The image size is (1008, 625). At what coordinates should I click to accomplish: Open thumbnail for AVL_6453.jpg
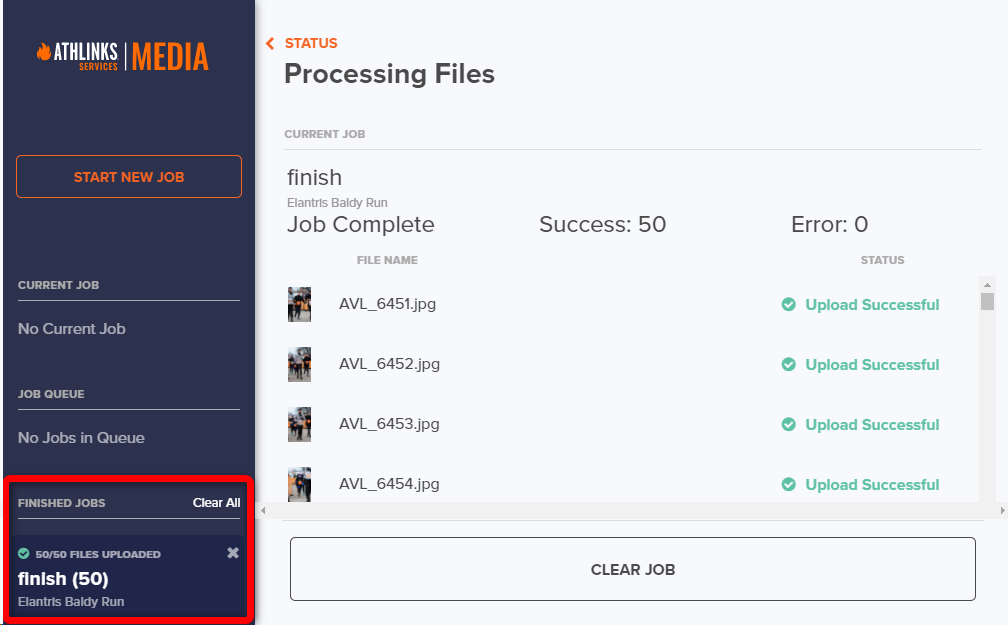(299, 424)
